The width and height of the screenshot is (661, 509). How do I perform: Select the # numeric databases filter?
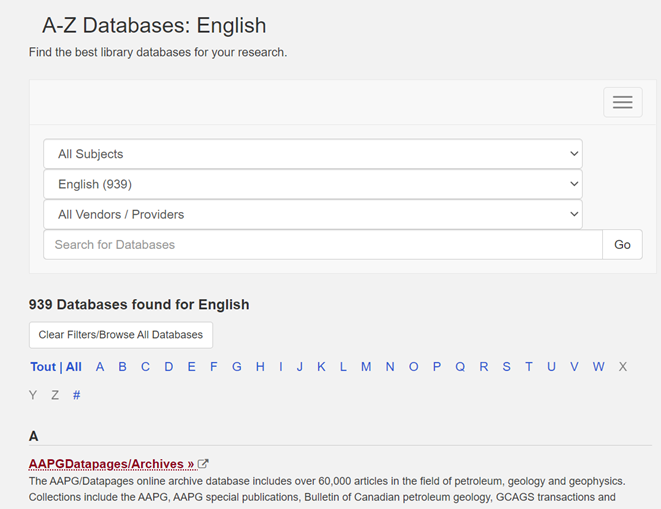pyautogui.click(x=77, y=395)
